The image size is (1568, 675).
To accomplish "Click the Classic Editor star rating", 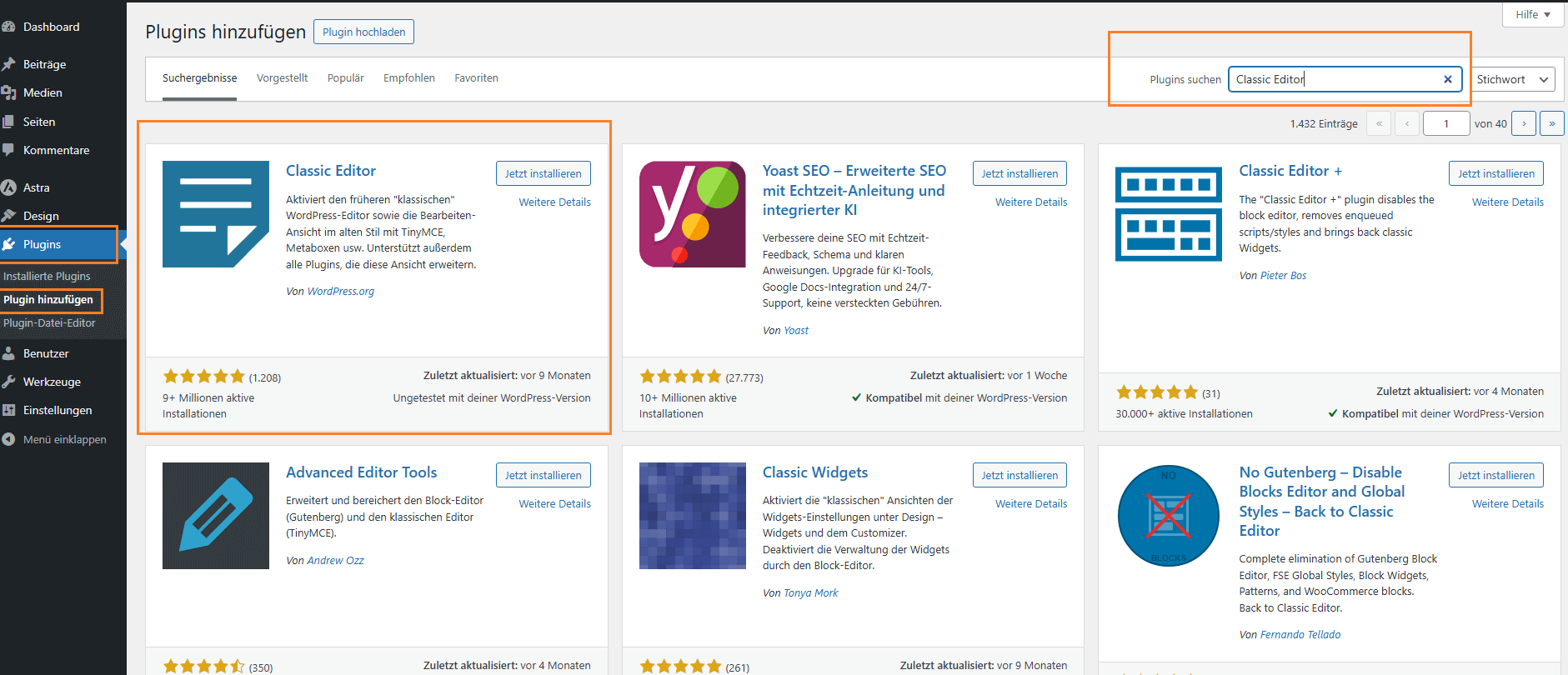I will (x=204, y=377).
